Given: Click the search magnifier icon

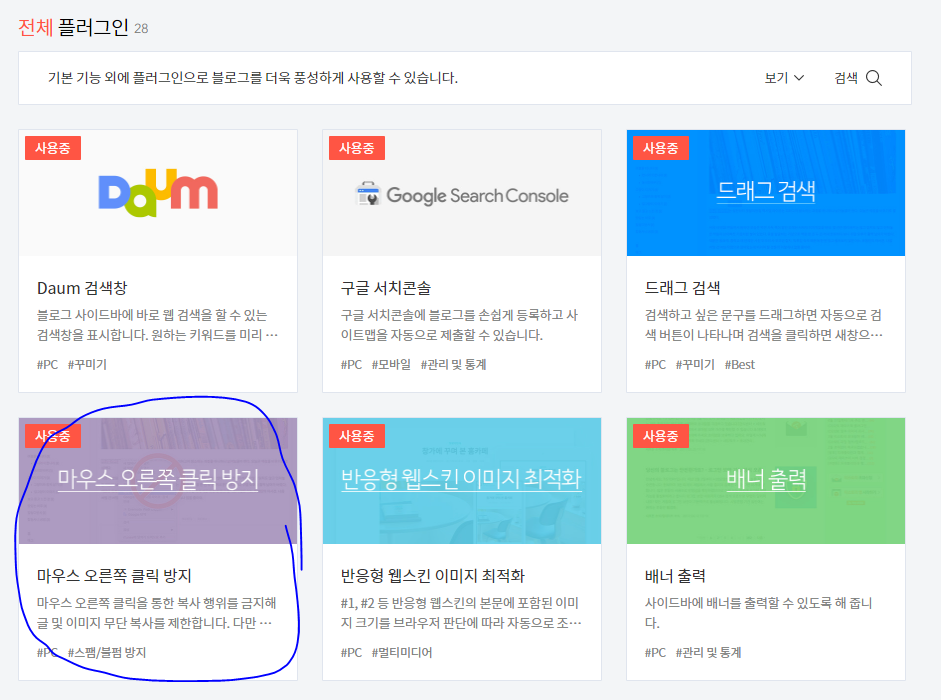Looking at the screenshot, I should coord(874,78).
